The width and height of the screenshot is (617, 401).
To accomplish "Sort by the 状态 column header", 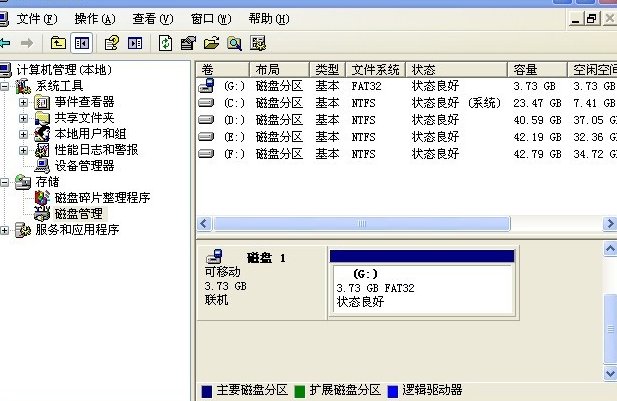I will [x=456, y=70].
